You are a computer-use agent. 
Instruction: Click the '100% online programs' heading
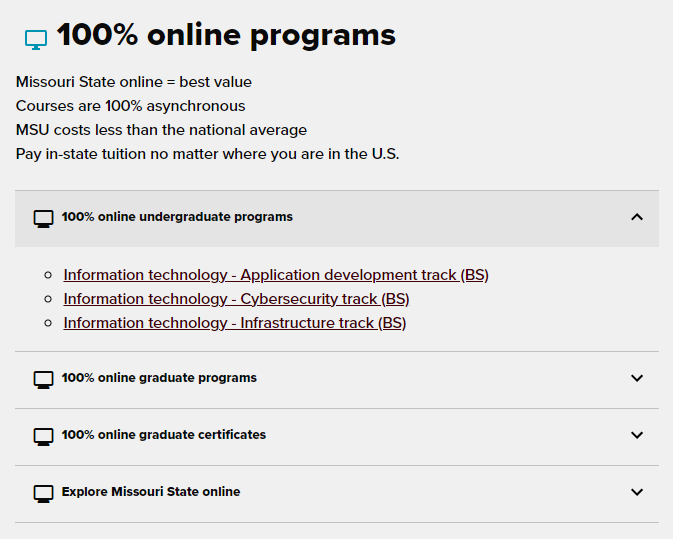226,35
